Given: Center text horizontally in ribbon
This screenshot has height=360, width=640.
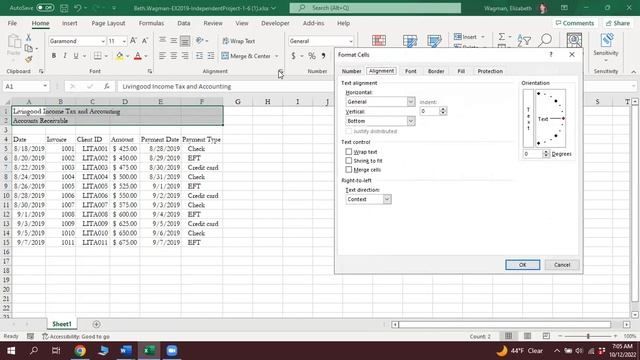Looking at the screenshot, I should (173, 56).
